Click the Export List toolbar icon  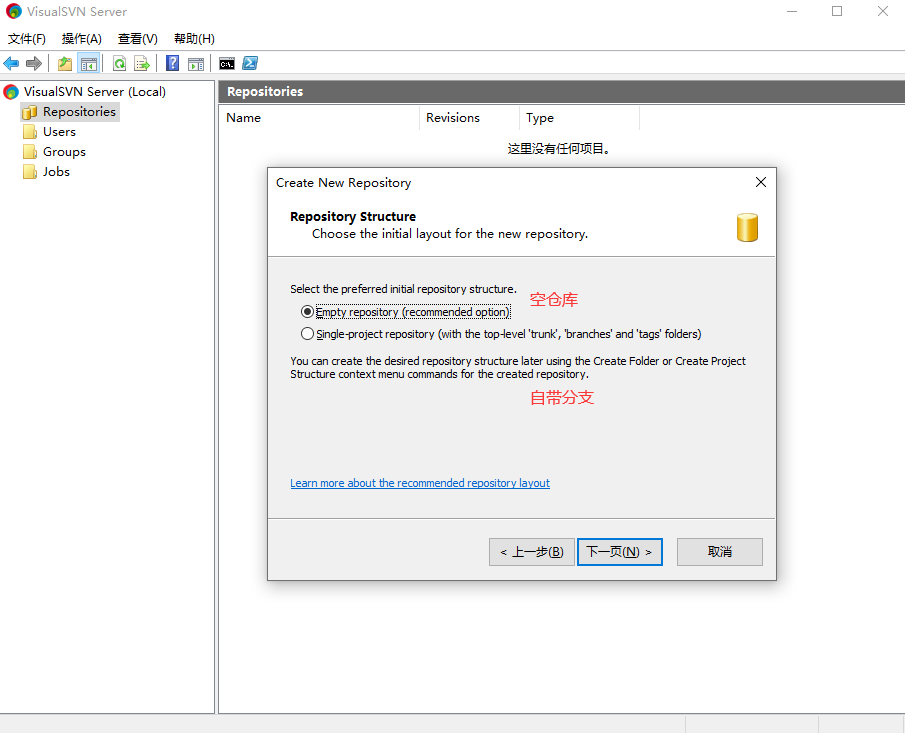(142, 64)
